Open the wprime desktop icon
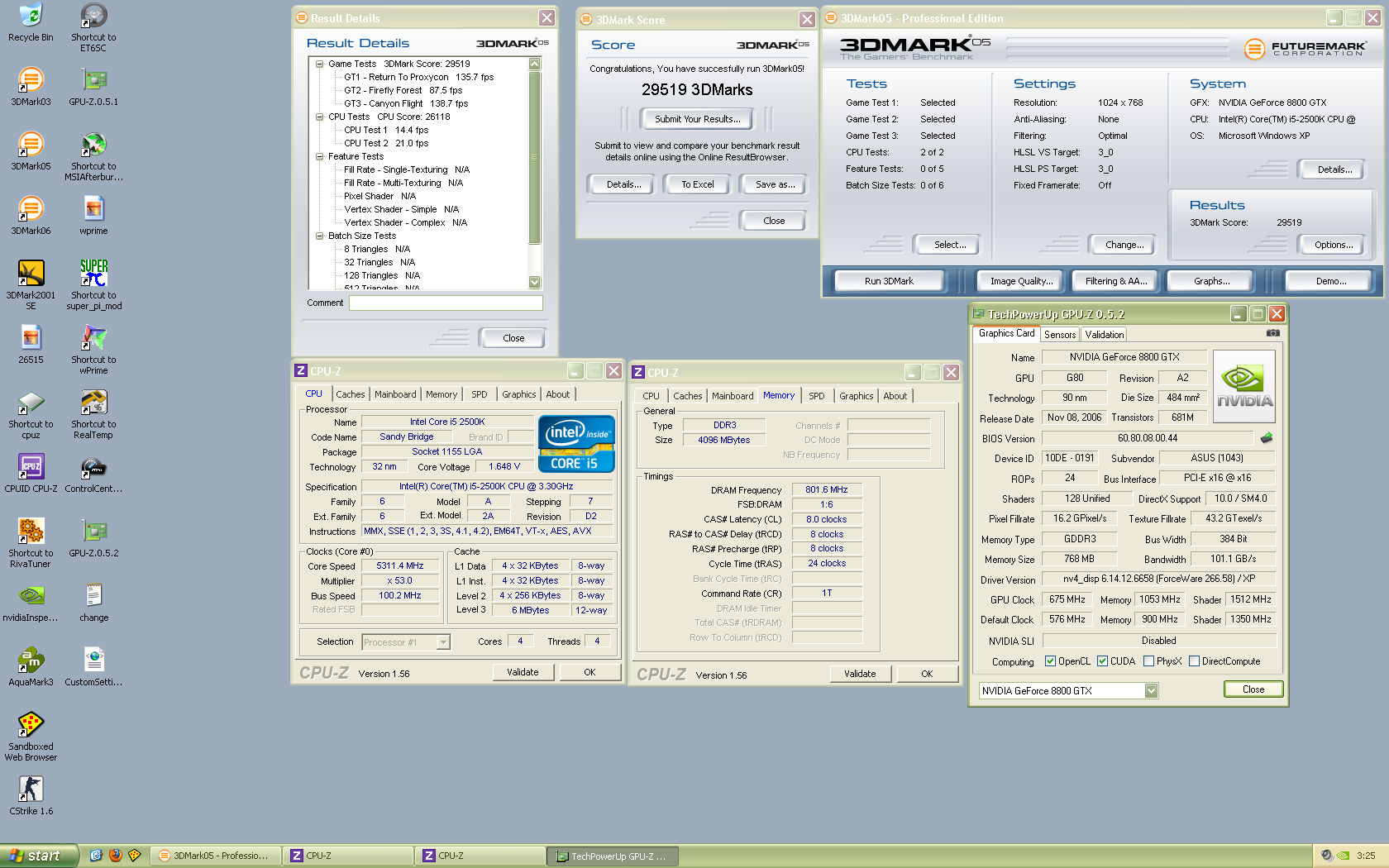The height and width of the screenshot is (868, 1389). (x=93, y=215)
